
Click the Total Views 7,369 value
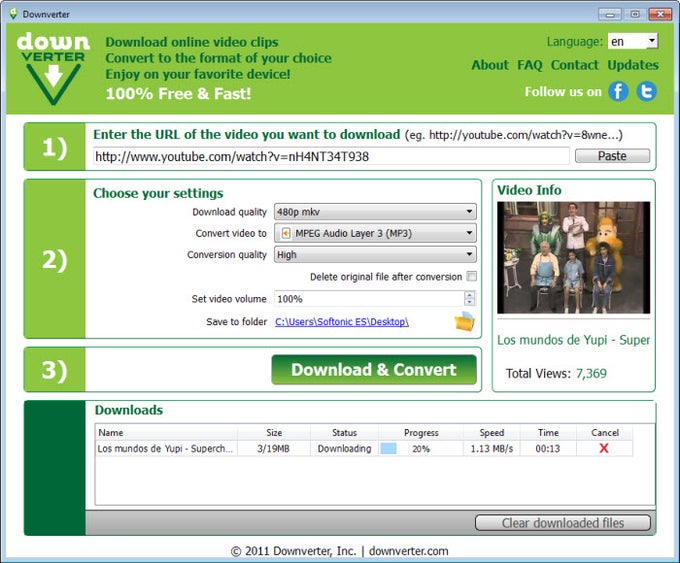tap(591, 373)
